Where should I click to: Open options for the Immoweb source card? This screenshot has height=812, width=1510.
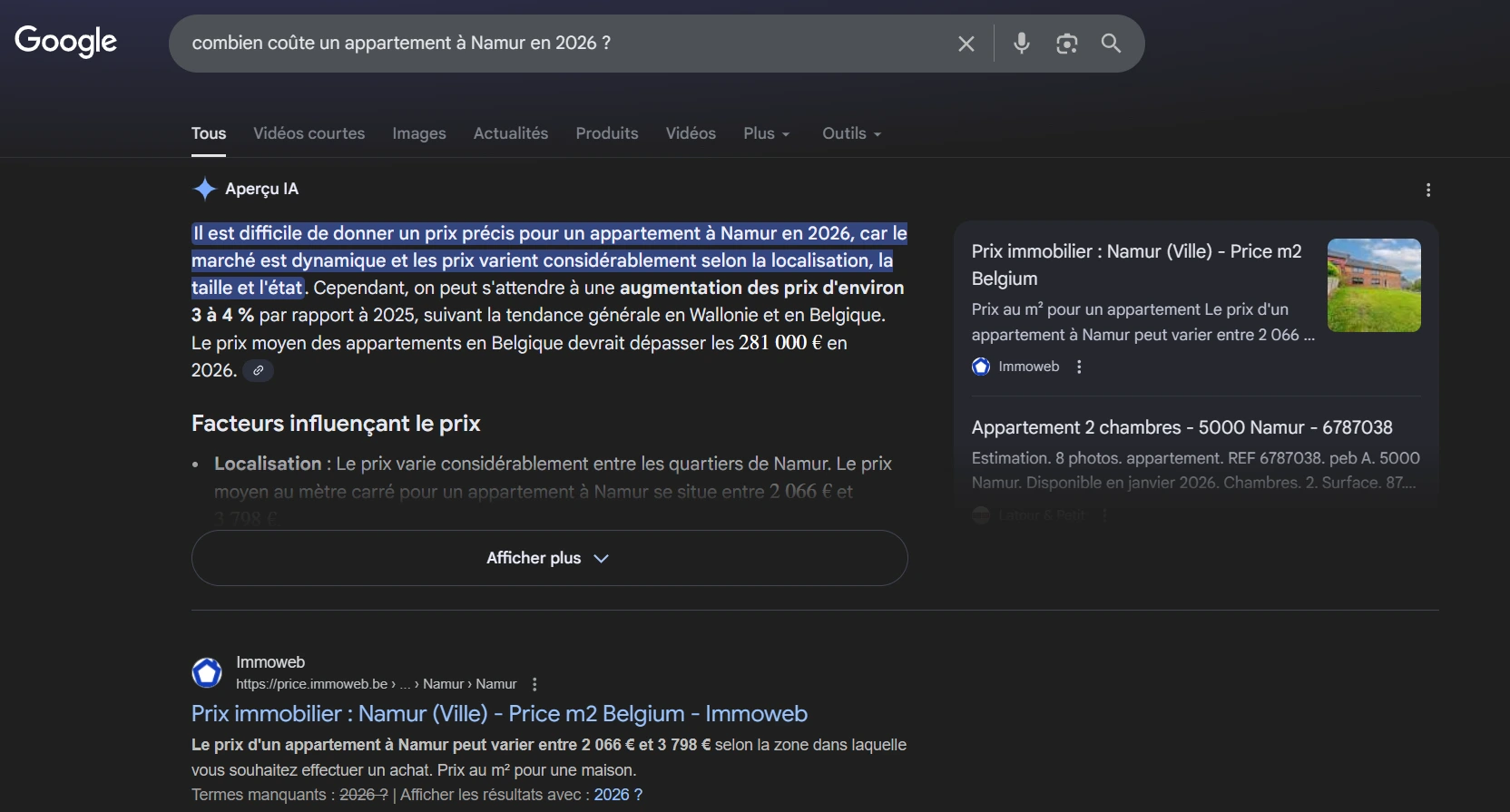point(1079,367)
